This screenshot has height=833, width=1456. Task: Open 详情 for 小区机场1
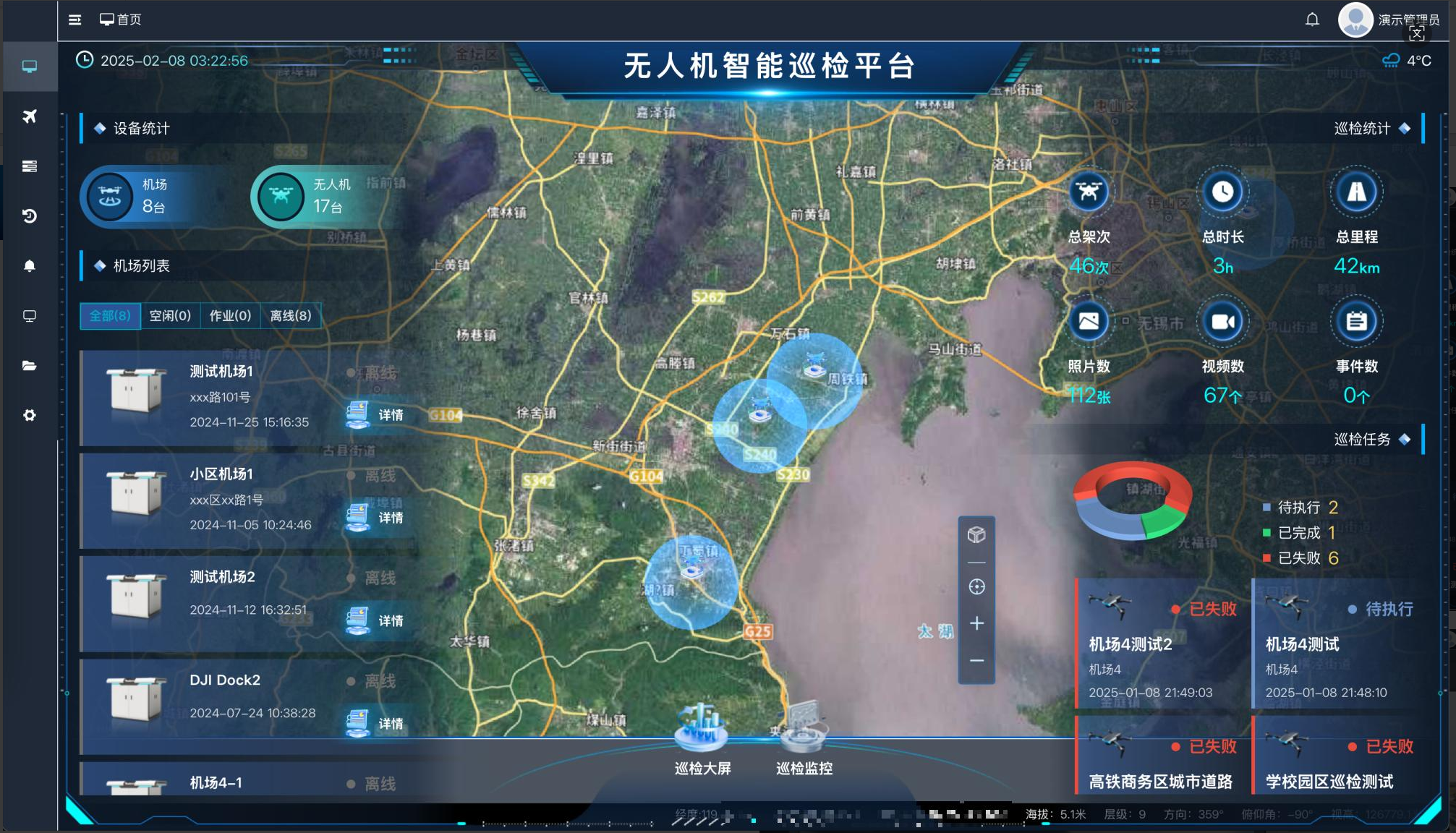coord(376,518)
